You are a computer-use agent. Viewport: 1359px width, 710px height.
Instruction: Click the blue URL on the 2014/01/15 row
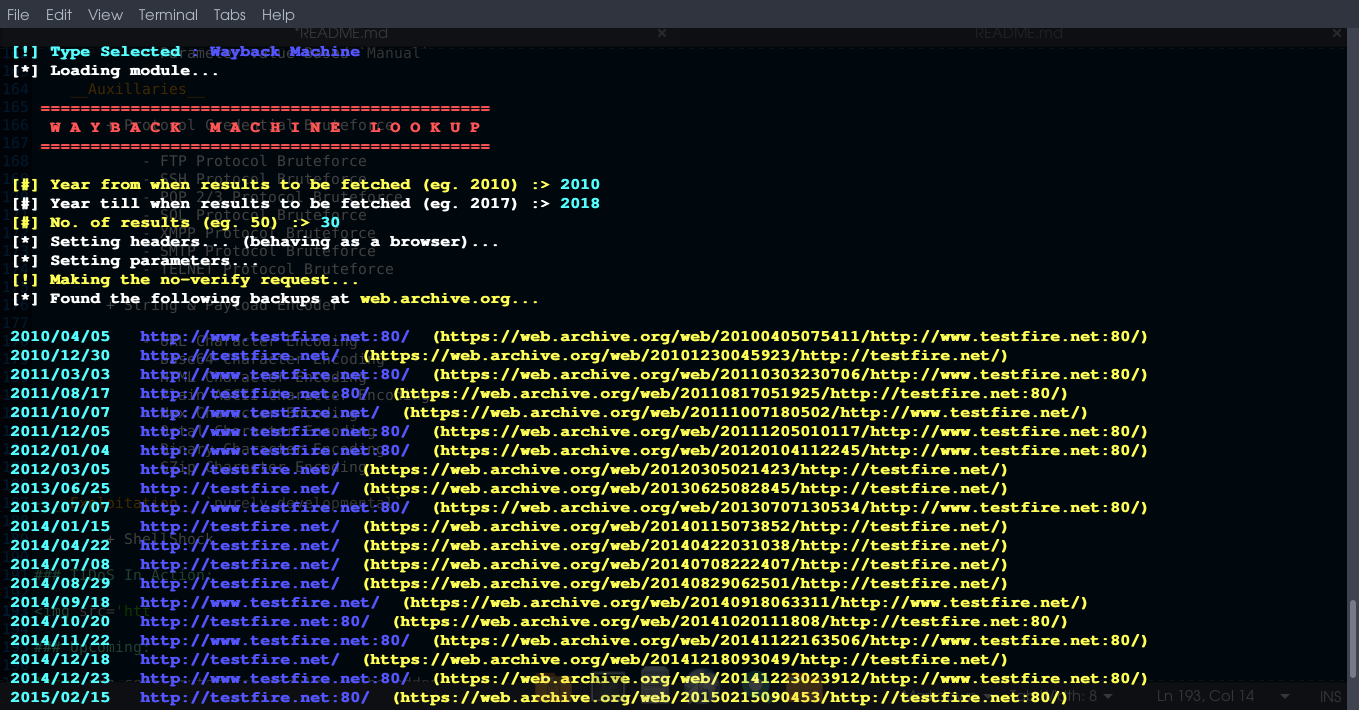point(240,527)
